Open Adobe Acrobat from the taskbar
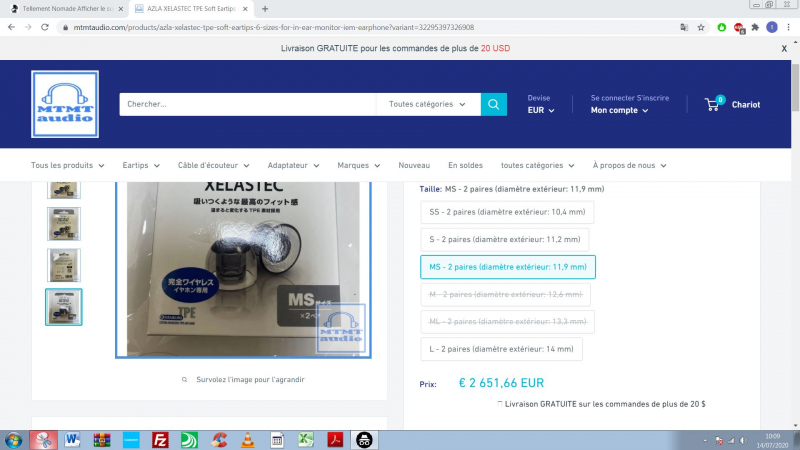 tap(335, 440)
